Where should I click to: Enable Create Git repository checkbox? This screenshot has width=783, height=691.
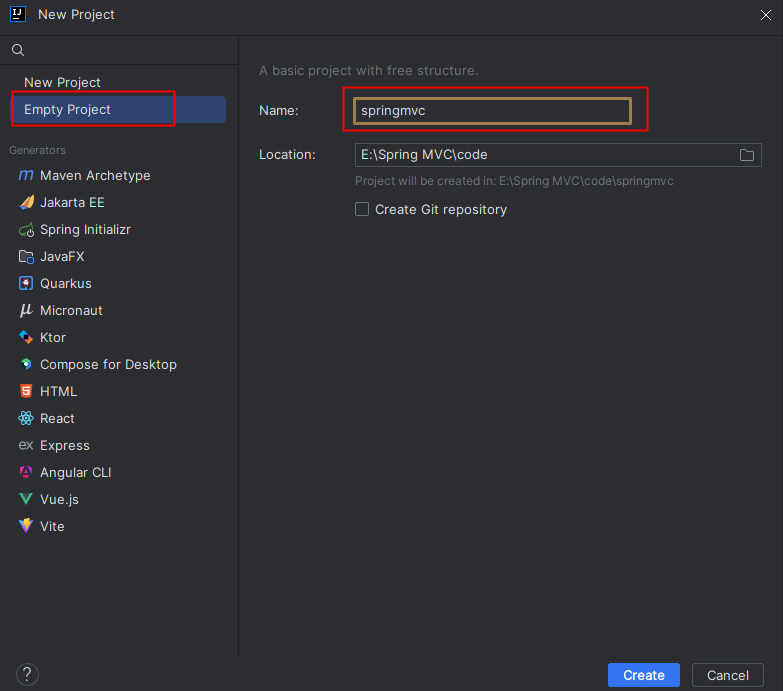(362, 210)
